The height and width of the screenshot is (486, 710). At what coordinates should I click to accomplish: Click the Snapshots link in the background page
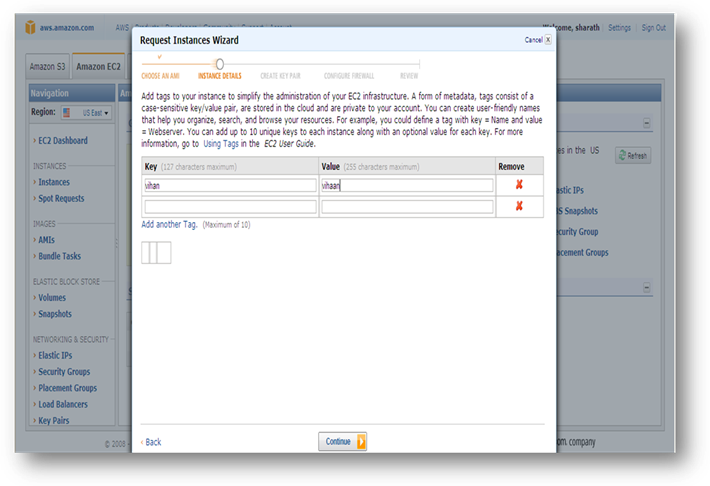(577, 211)
